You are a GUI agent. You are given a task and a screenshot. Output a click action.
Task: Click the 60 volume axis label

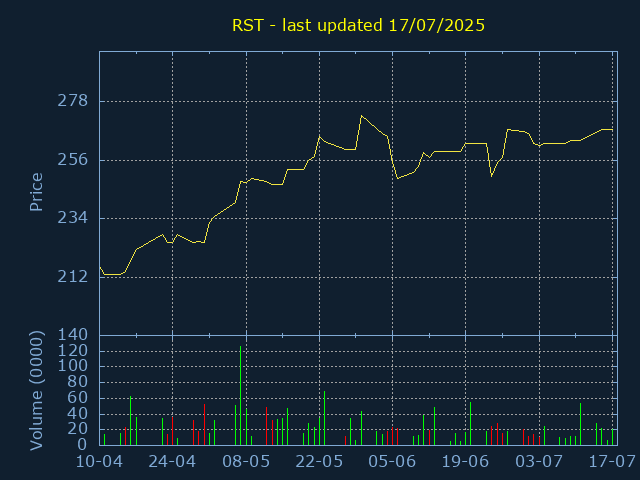coord(78,398)
